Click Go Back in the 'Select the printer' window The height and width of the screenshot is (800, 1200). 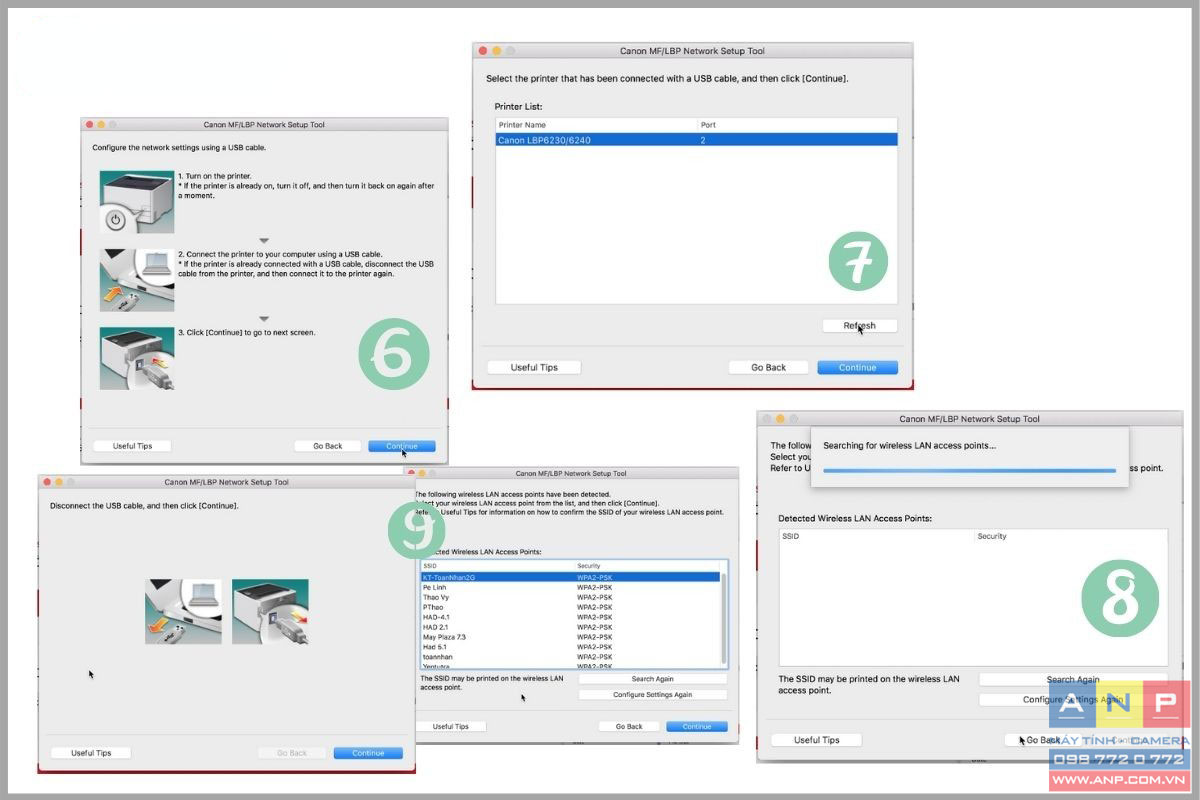(x=768, y=367)
